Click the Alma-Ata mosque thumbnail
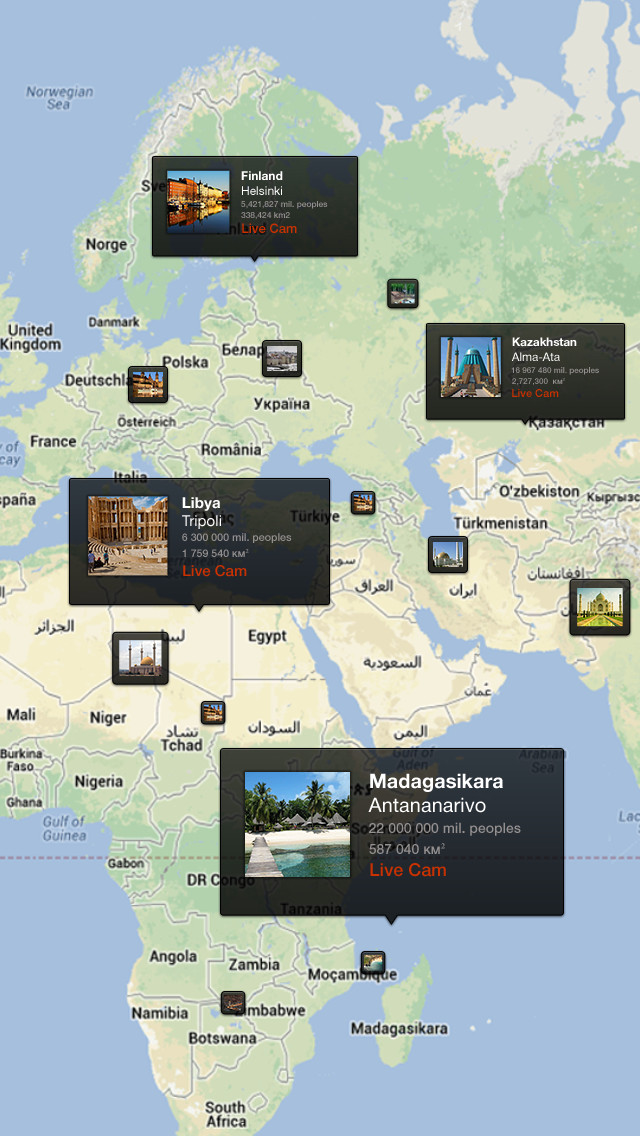Viewport: 640px width, 1136px height. point(470,367)
